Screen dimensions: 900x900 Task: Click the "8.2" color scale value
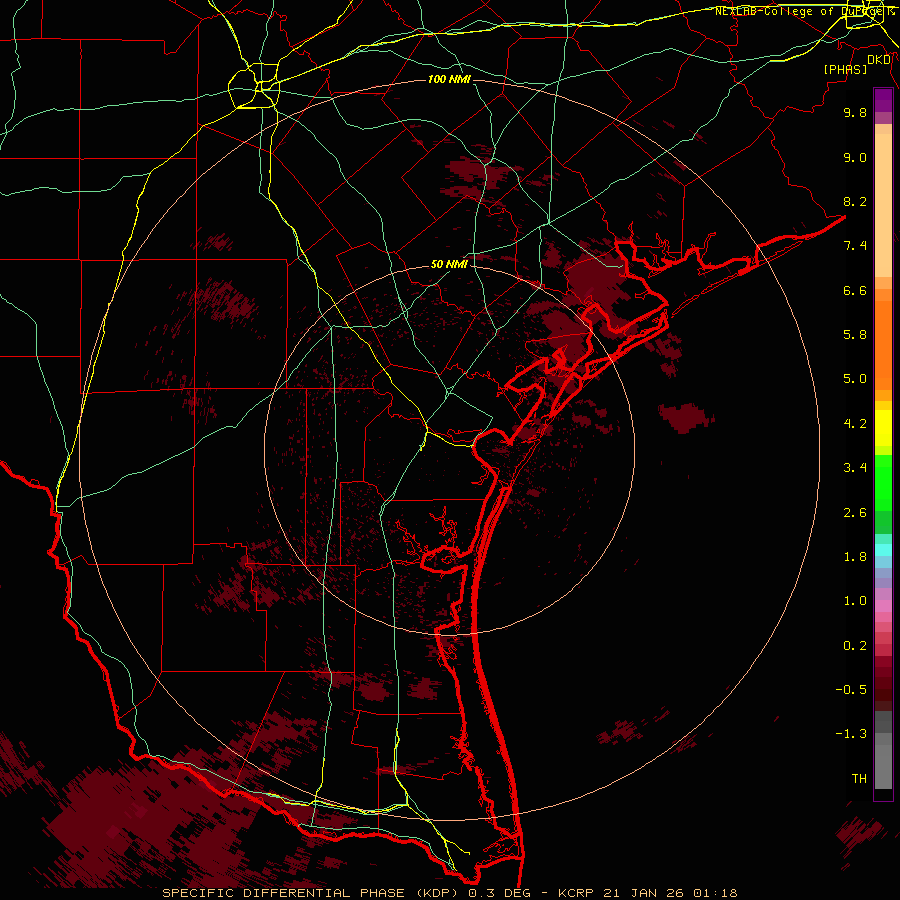point(855,201)
